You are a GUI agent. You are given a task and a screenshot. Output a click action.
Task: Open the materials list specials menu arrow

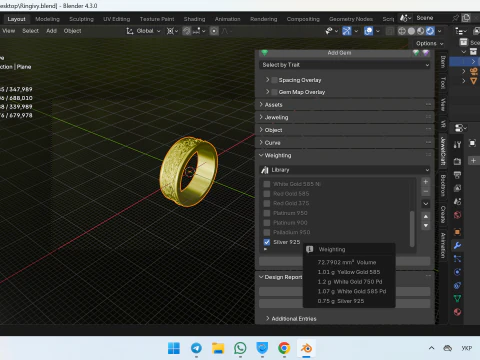tap(426, 204)
